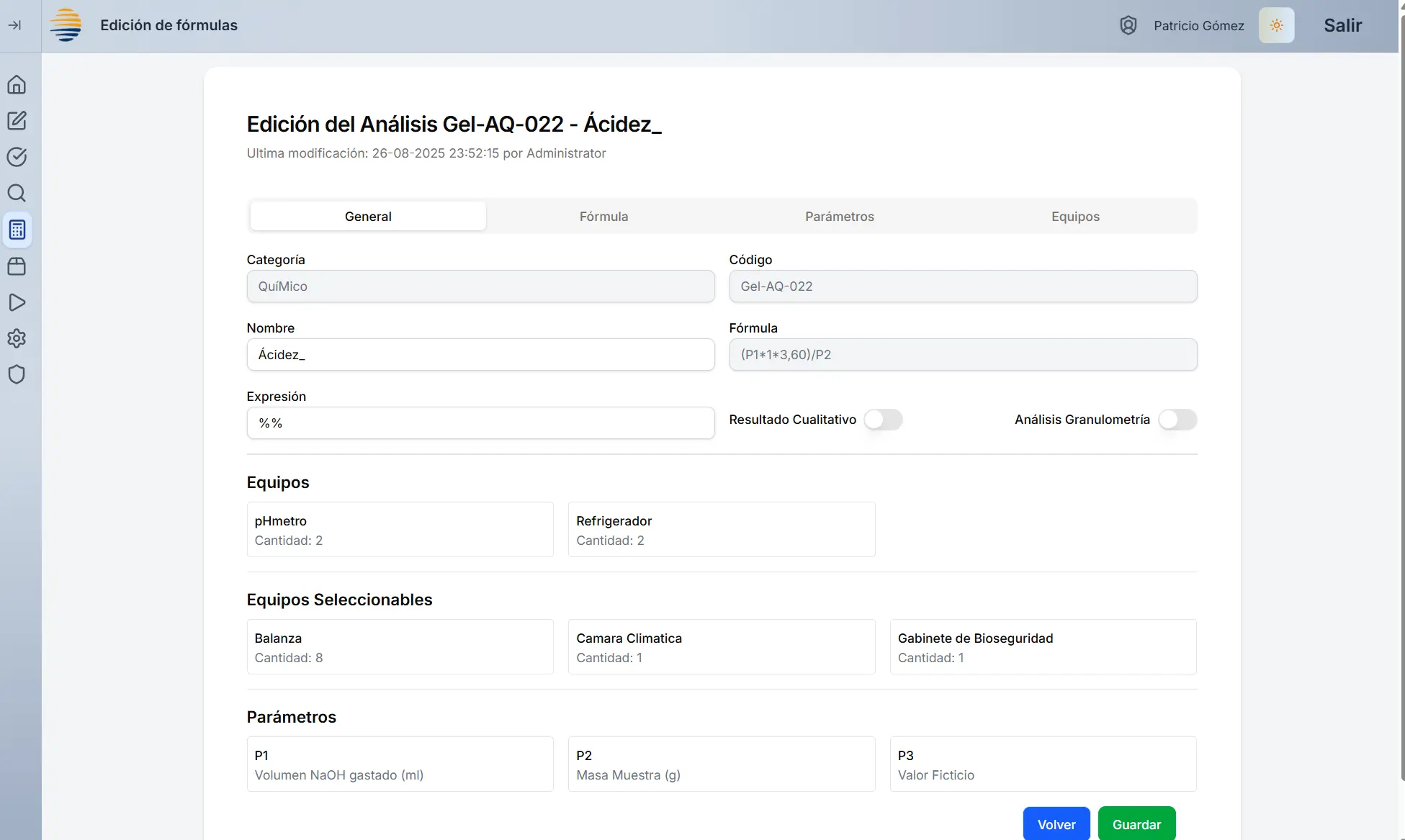Screen dimensions: 1405x840
Task: Click the search magnifier sidebar icon
Action: click(17, 193)
